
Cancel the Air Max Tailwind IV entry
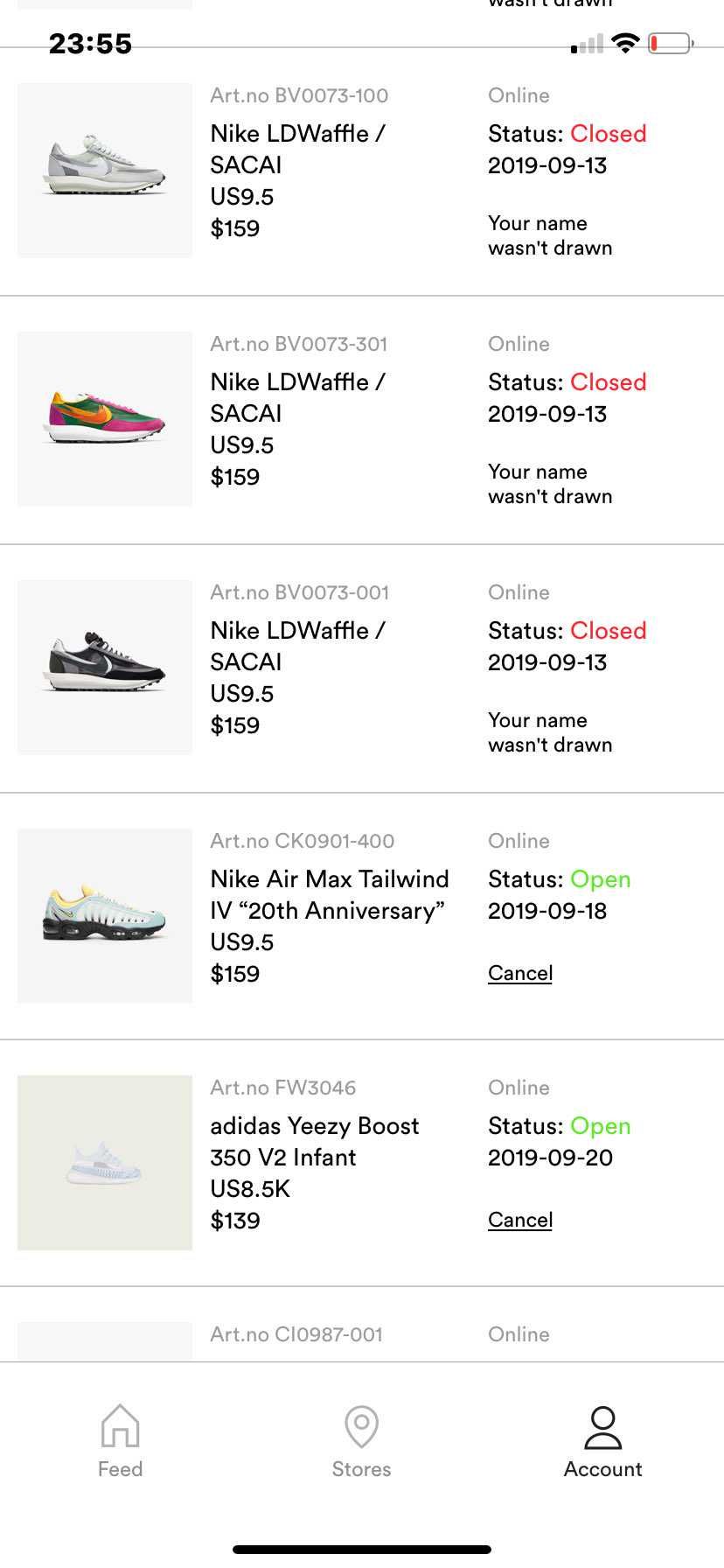pos(520,973)
